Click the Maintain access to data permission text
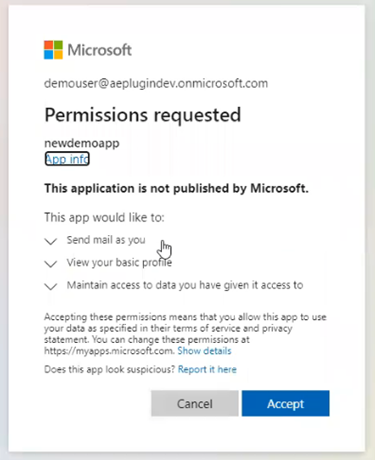The width and height of the screenshot is (375, 460). coord(185,285)
